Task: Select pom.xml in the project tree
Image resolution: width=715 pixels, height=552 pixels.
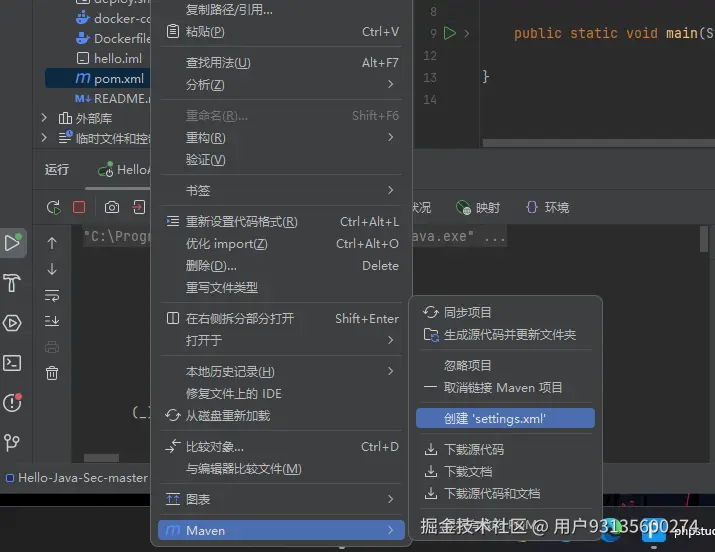Action: click(x=98, y=78)
